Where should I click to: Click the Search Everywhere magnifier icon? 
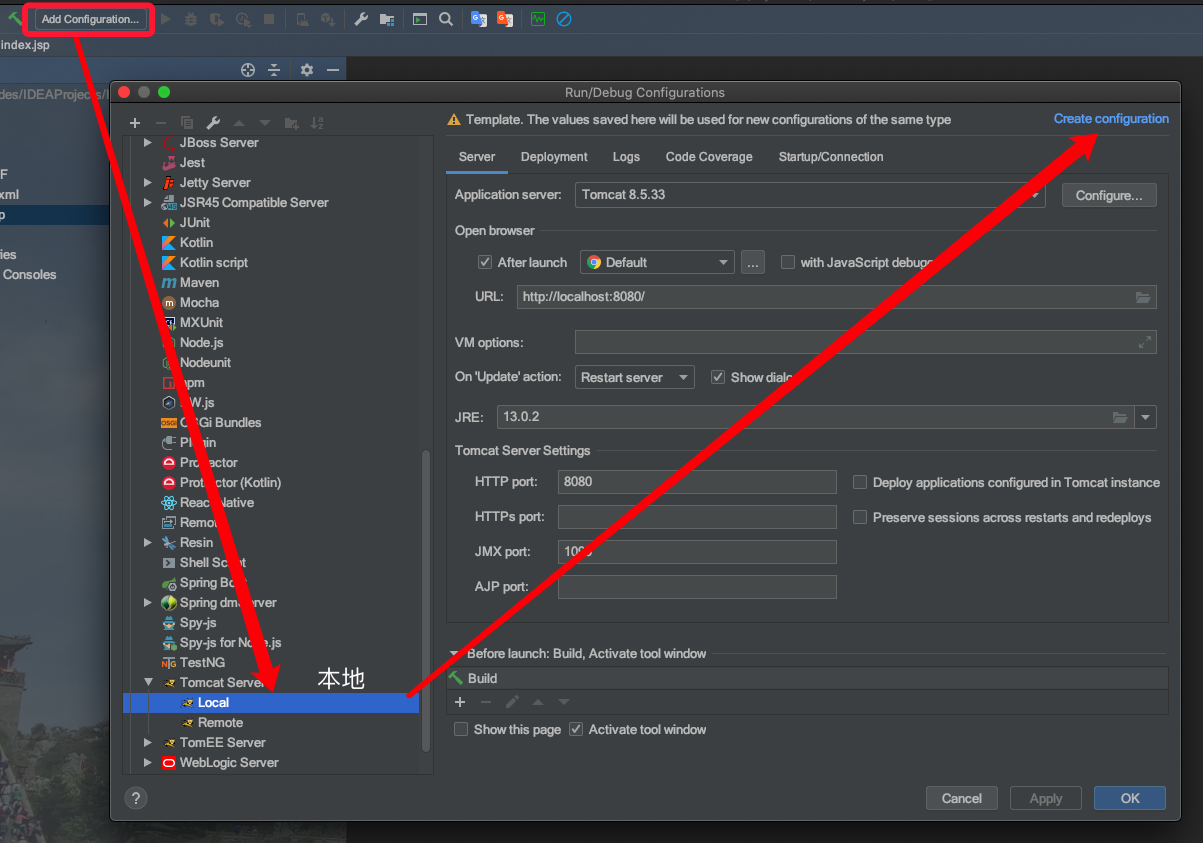(x=446, y=19)
